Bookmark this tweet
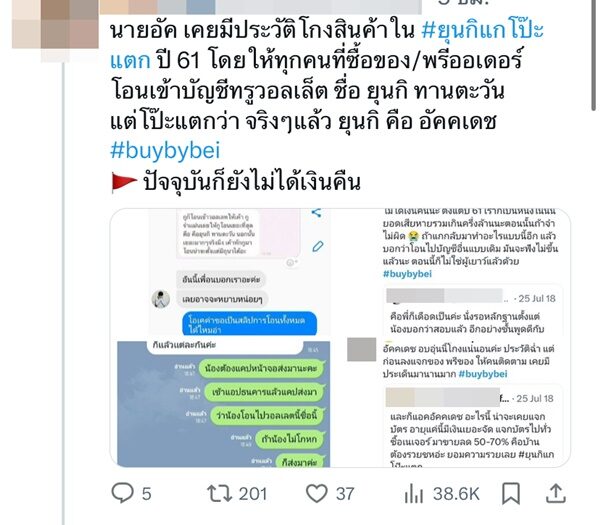This screenshot has width=600, height=525. click(x=511, y=493)
